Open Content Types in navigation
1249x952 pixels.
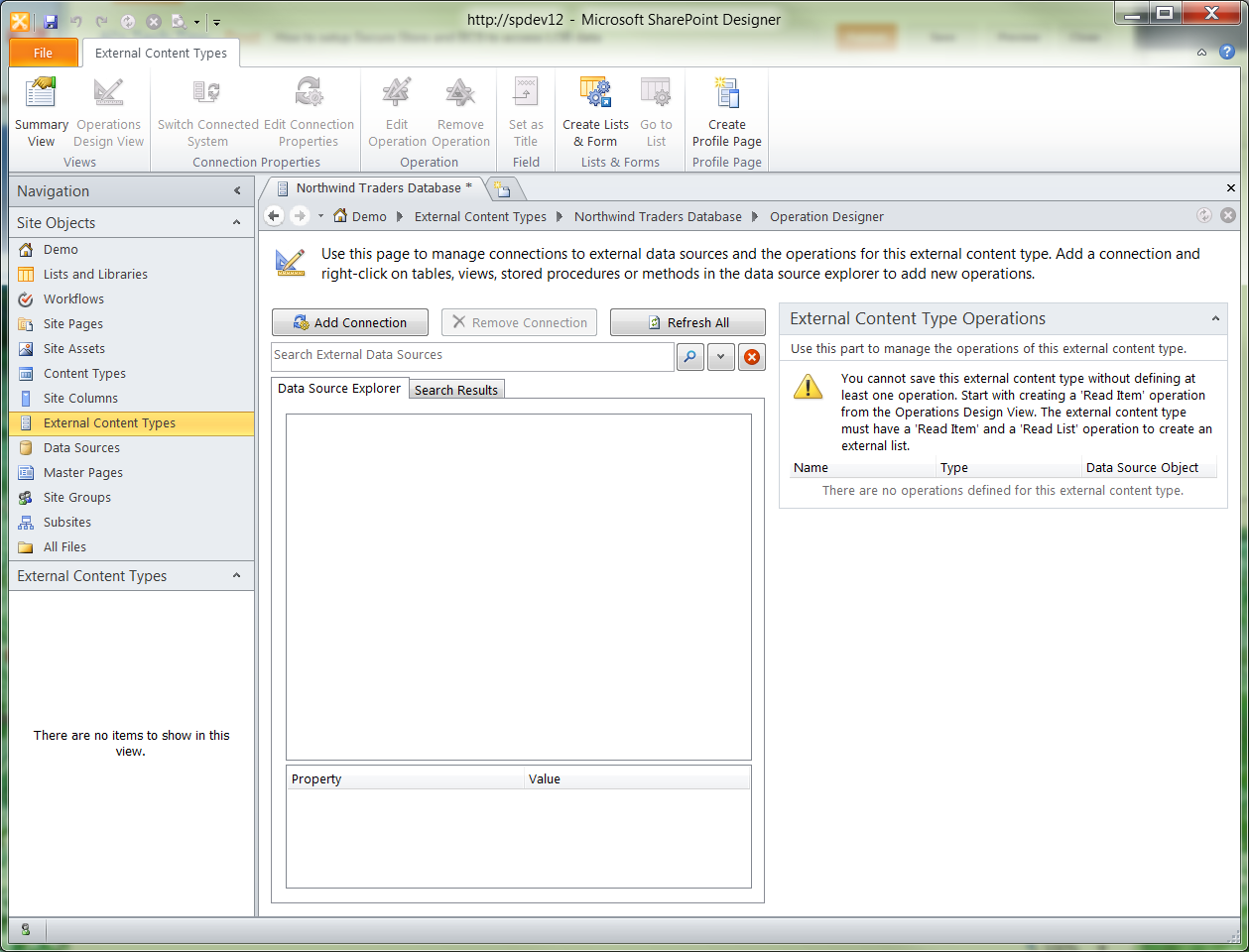[x=131, y=373]
